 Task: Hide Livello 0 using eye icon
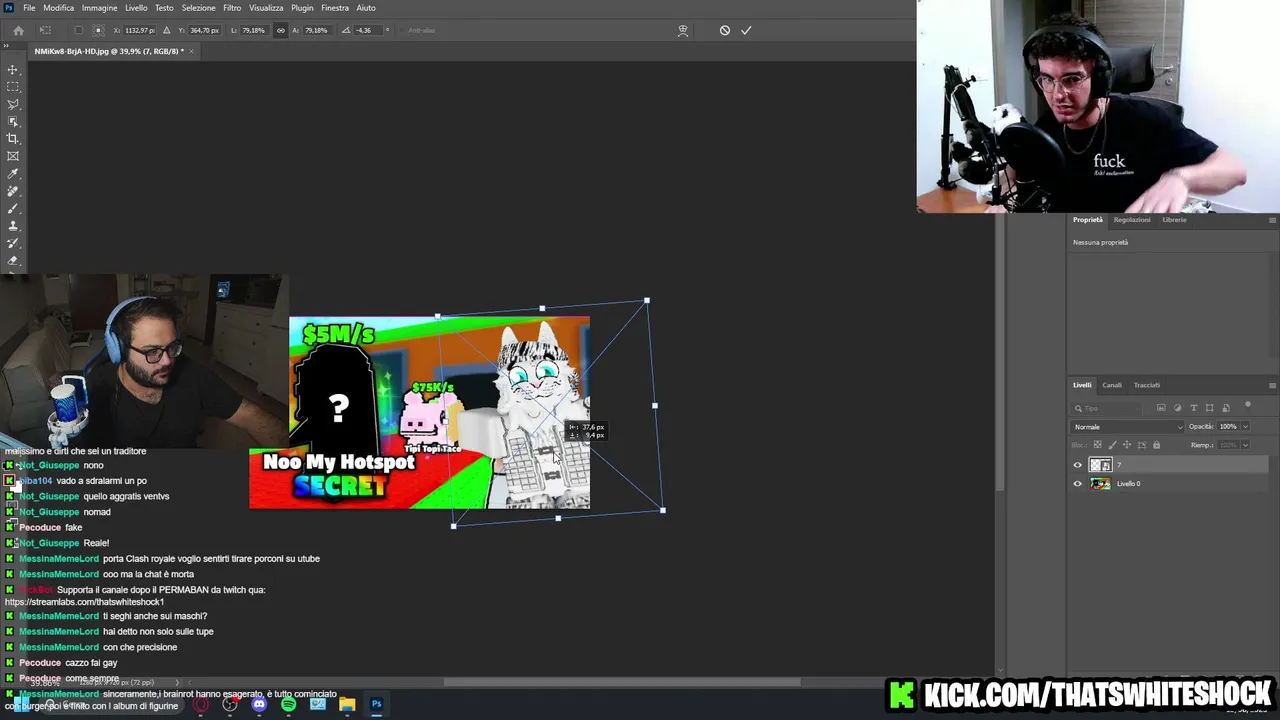[1078, 484]
